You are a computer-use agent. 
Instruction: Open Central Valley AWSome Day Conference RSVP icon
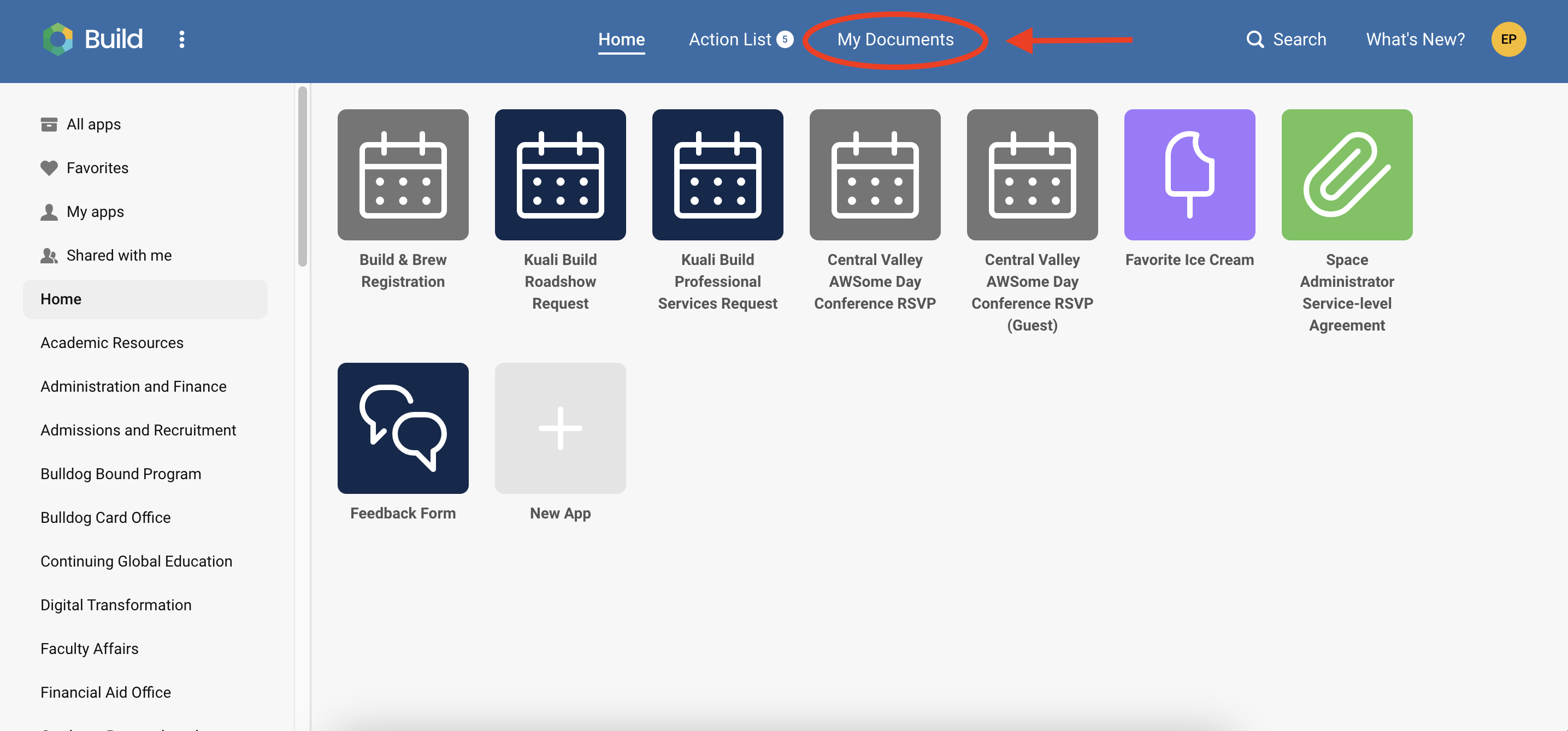coord(875,175)
